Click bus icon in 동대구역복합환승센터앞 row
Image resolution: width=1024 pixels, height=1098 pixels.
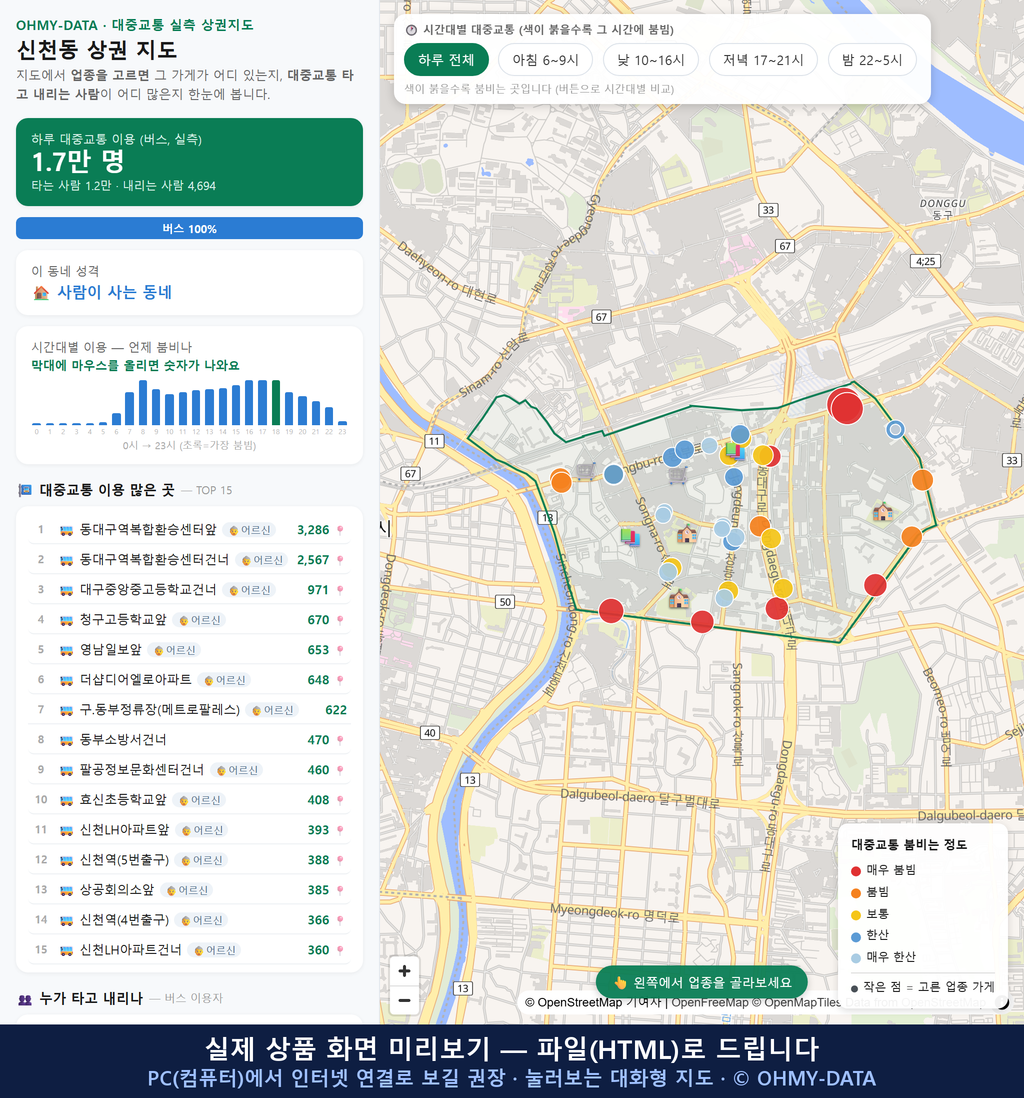67,531
